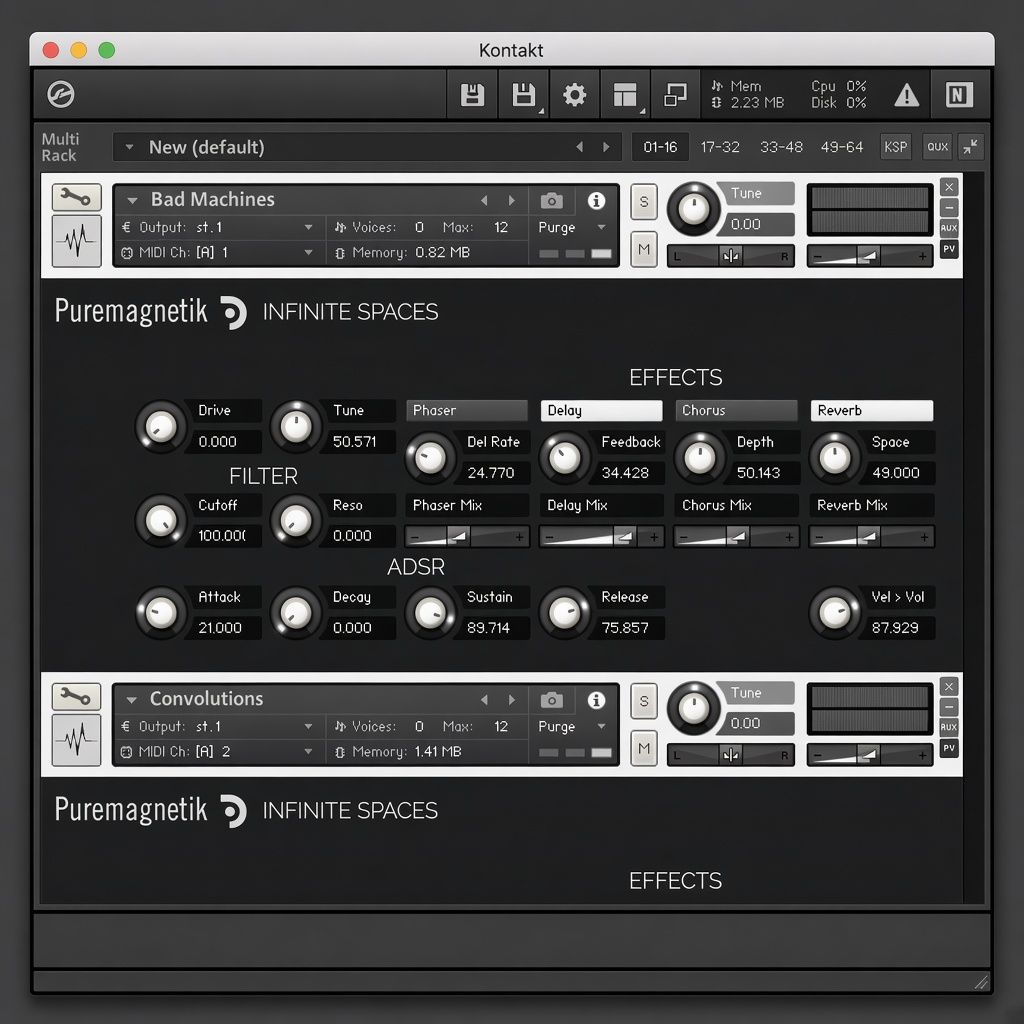Mute the Convolutions instrument
Viewport: 1024px width, 1024px height.
click(644, 748)
